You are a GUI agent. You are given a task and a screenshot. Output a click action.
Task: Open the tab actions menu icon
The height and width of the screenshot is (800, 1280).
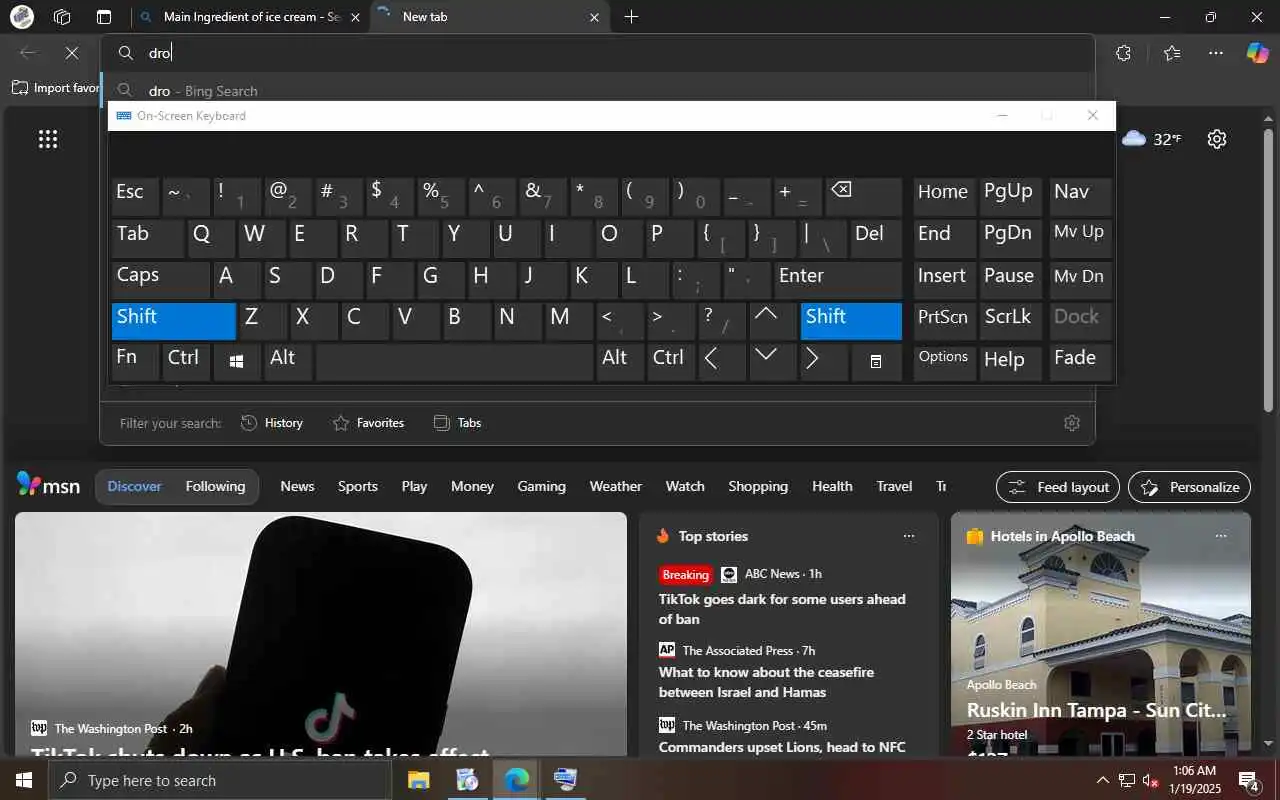(104, 17)
